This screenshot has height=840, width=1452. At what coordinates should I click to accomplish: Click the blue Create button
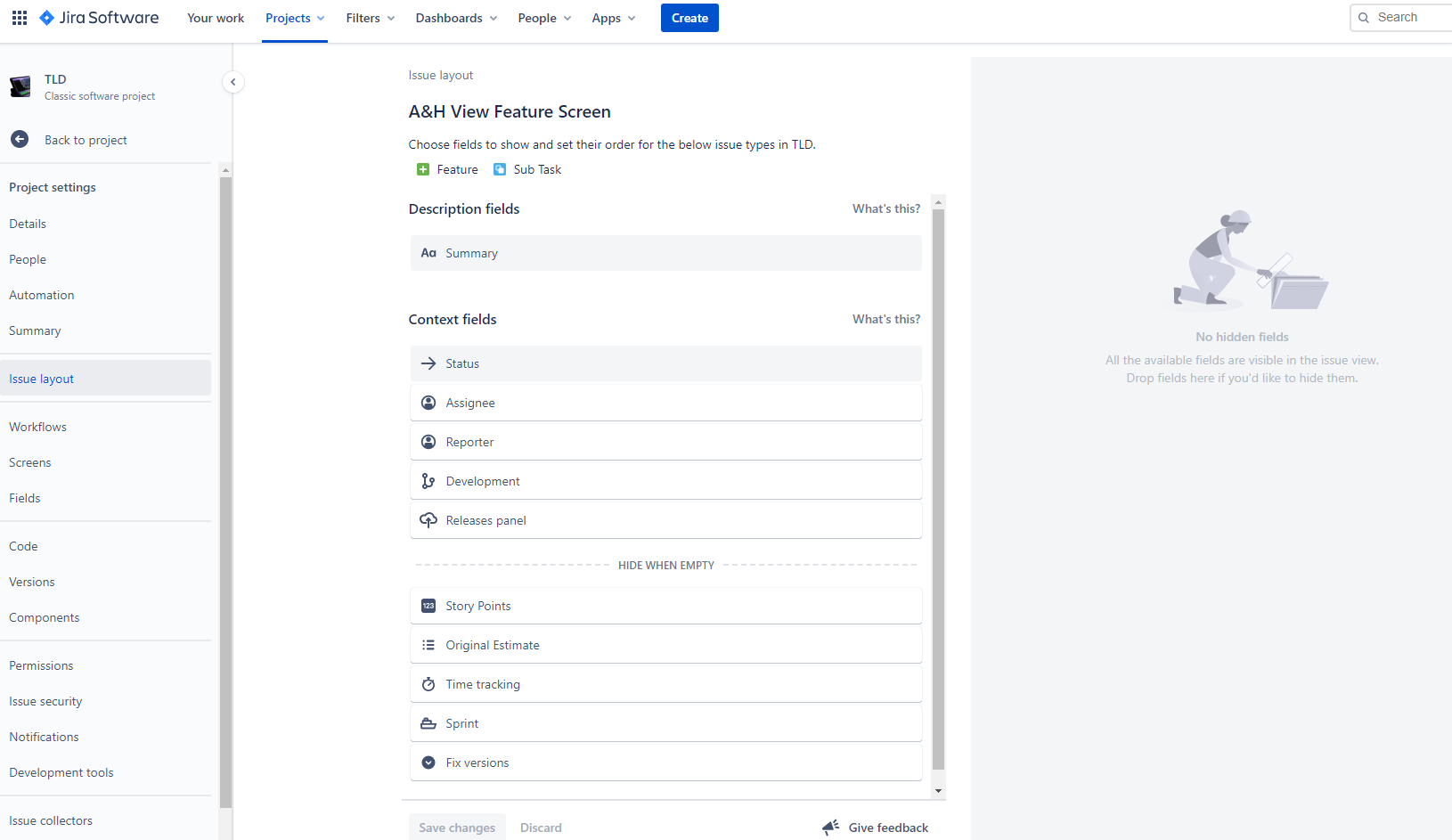click(x=689, y=18)
